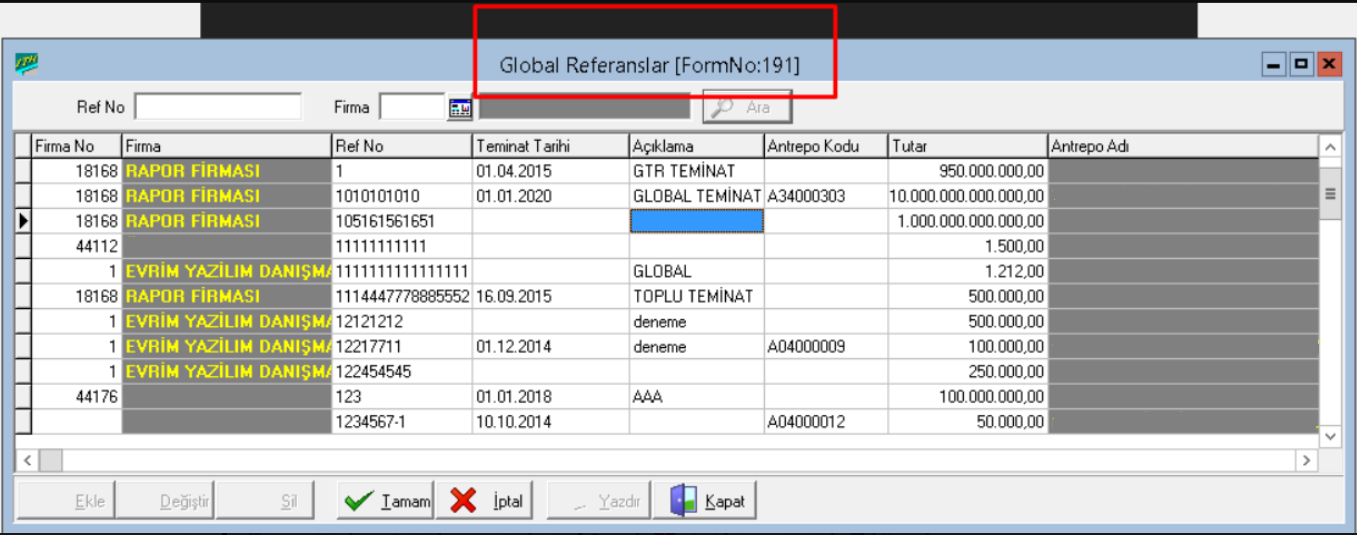Click date cell 01.01.2018
This screenshot has height=535, width=1357.
551,396
